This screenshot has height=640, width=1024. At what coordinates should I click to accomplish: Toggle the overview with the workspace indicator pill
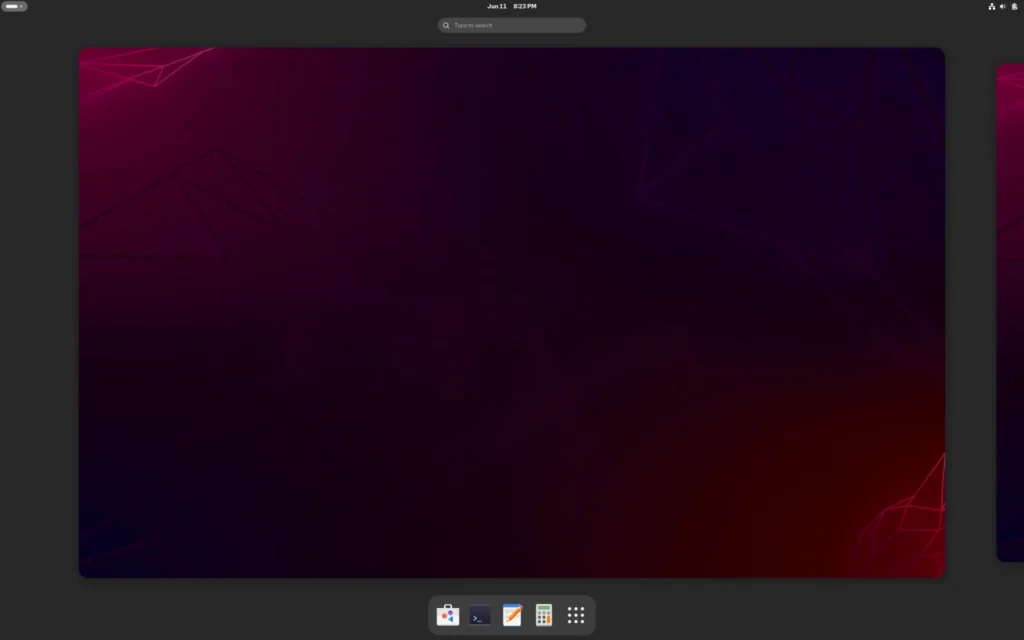(14, 6)
